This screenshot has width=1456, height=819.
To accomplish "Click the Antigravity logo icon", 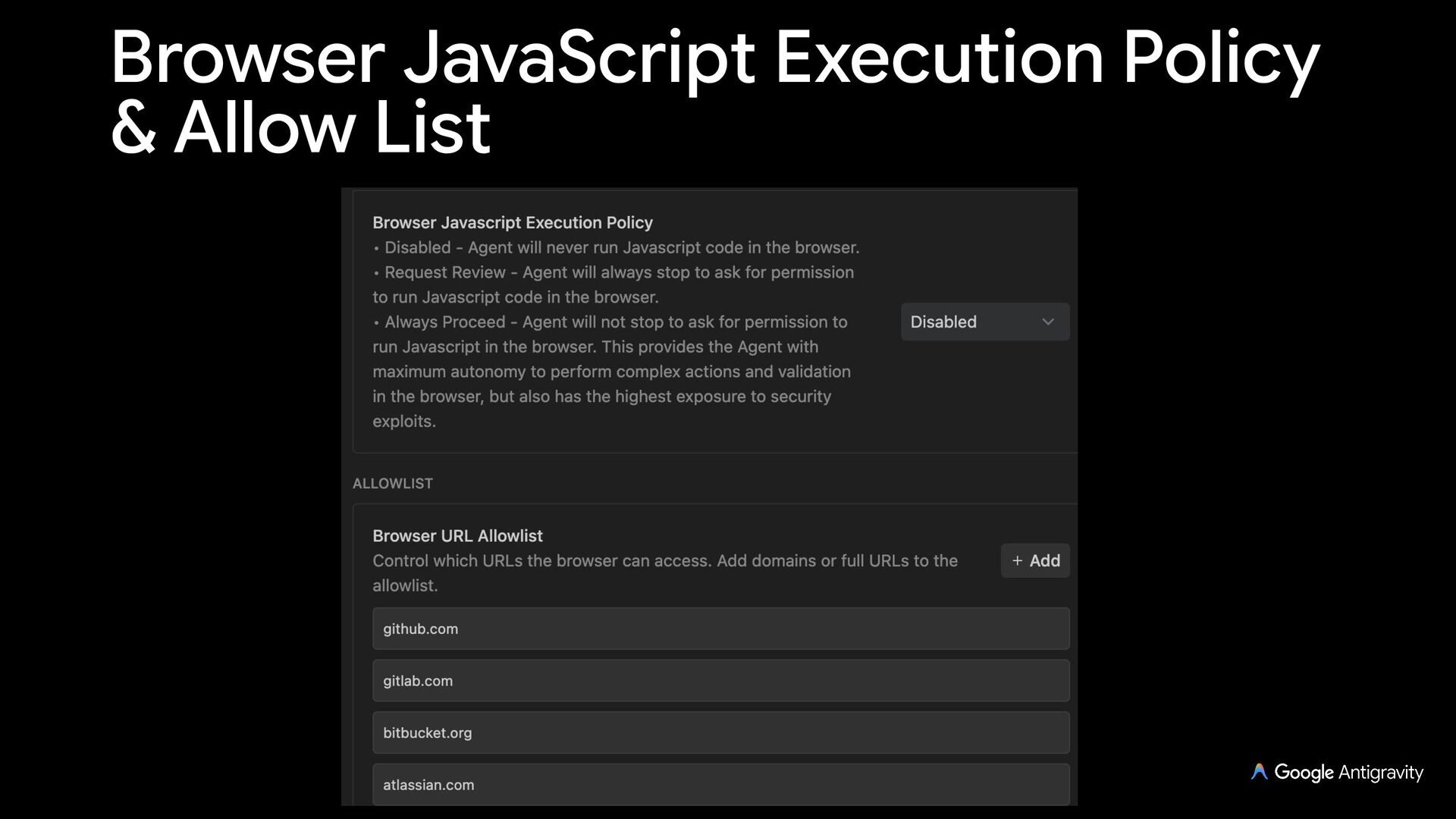I will click(x=1259, y=772).
